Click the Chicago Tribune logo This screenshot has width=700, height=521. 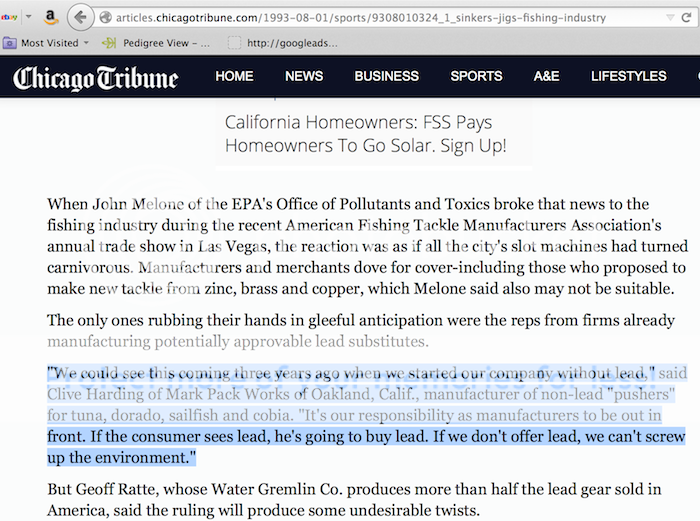click(95, 77)
